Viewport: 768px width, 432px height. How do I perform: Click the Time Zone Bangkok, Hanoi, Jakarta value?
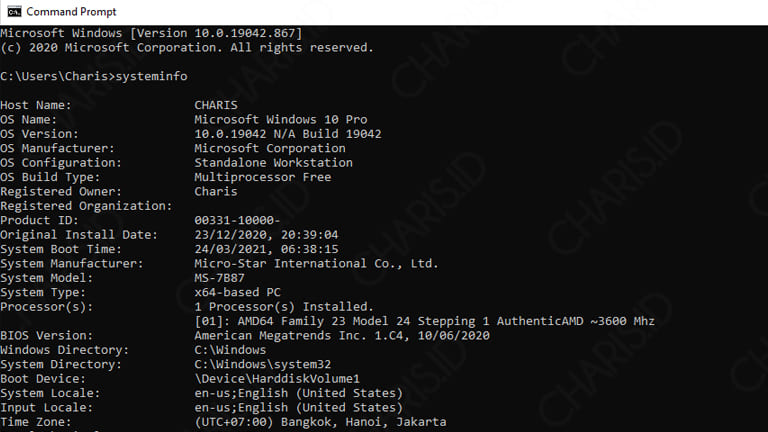coord(320,422)
